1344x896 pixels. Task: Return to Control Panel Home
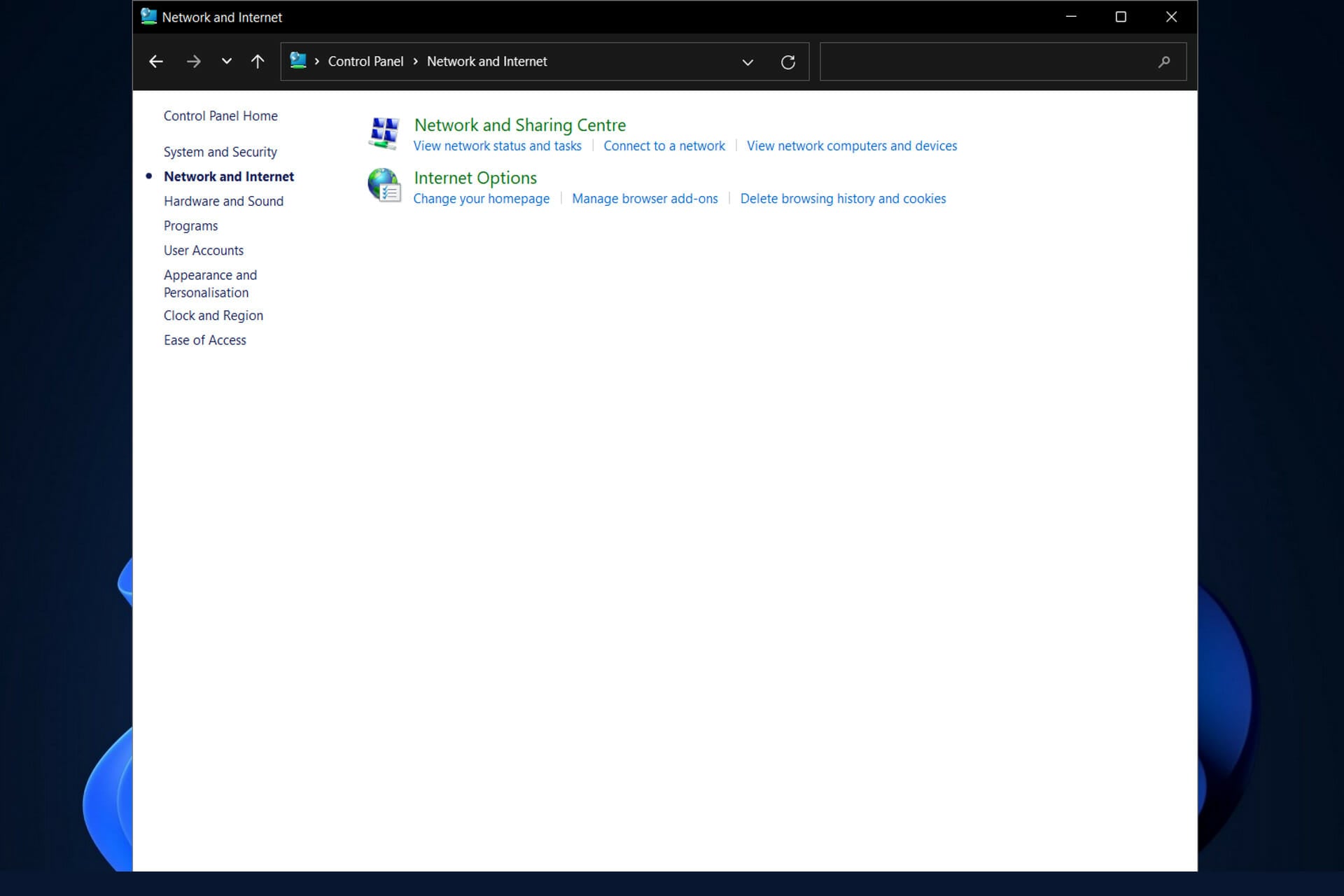pyautogui.click(x=220, y=115)
